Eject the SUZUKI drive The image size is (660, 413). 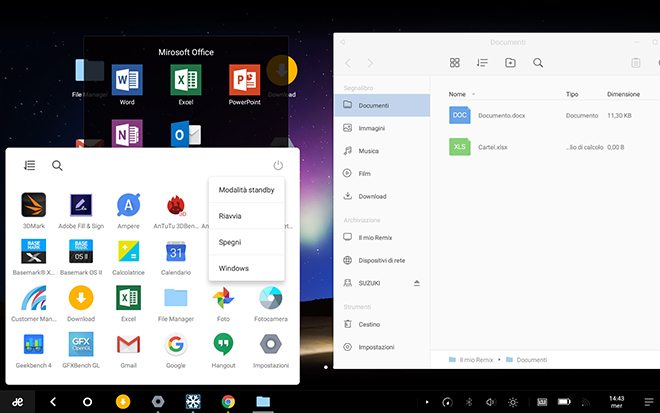point(416,283)
